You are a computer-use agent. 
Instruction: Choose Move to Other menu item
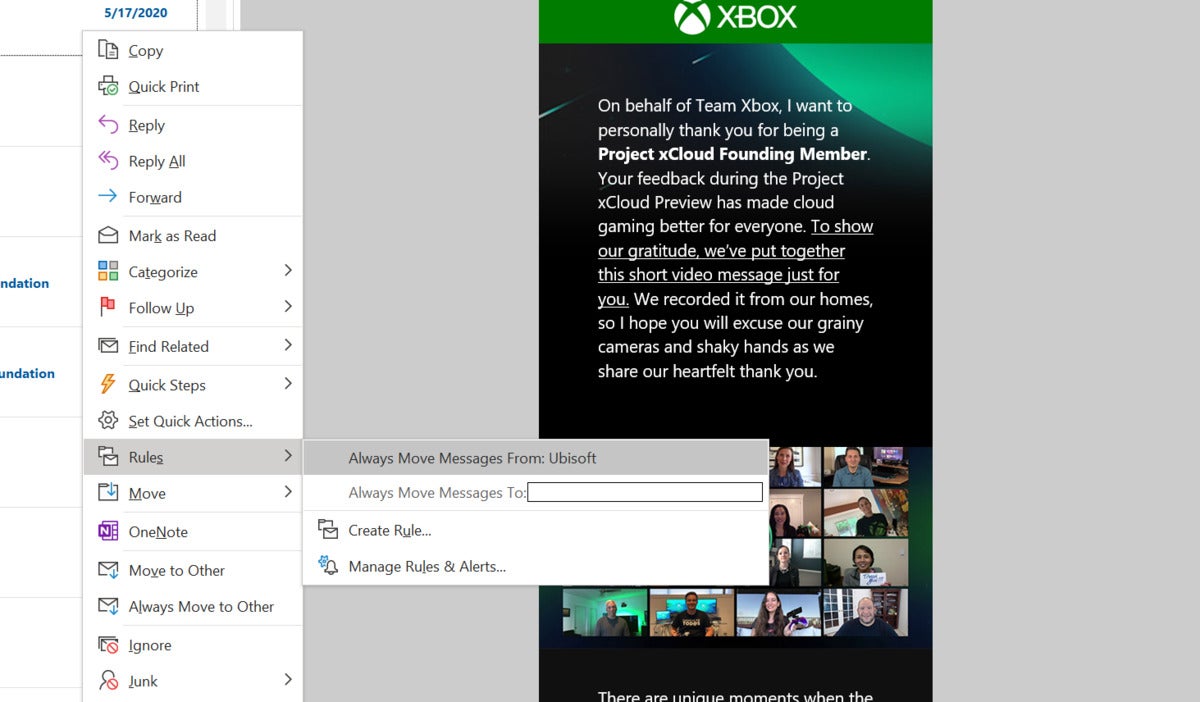(192, 570)
